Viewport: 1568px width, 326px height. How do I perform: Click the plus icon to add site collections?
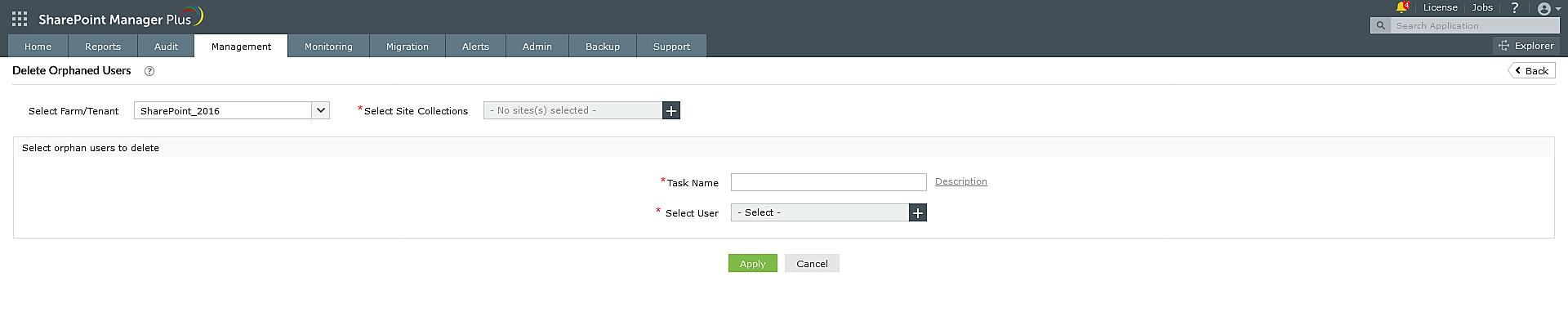point(671,110)
